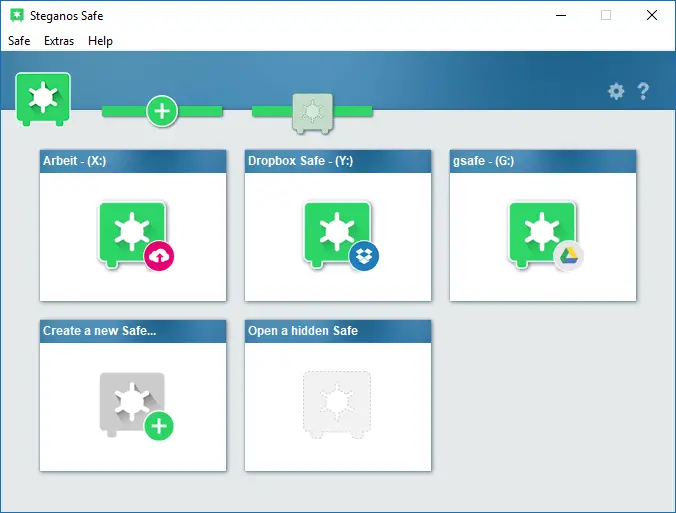676x513 pixels.
Task: Click the green plus badge on new safe
Action: point(159,426)
